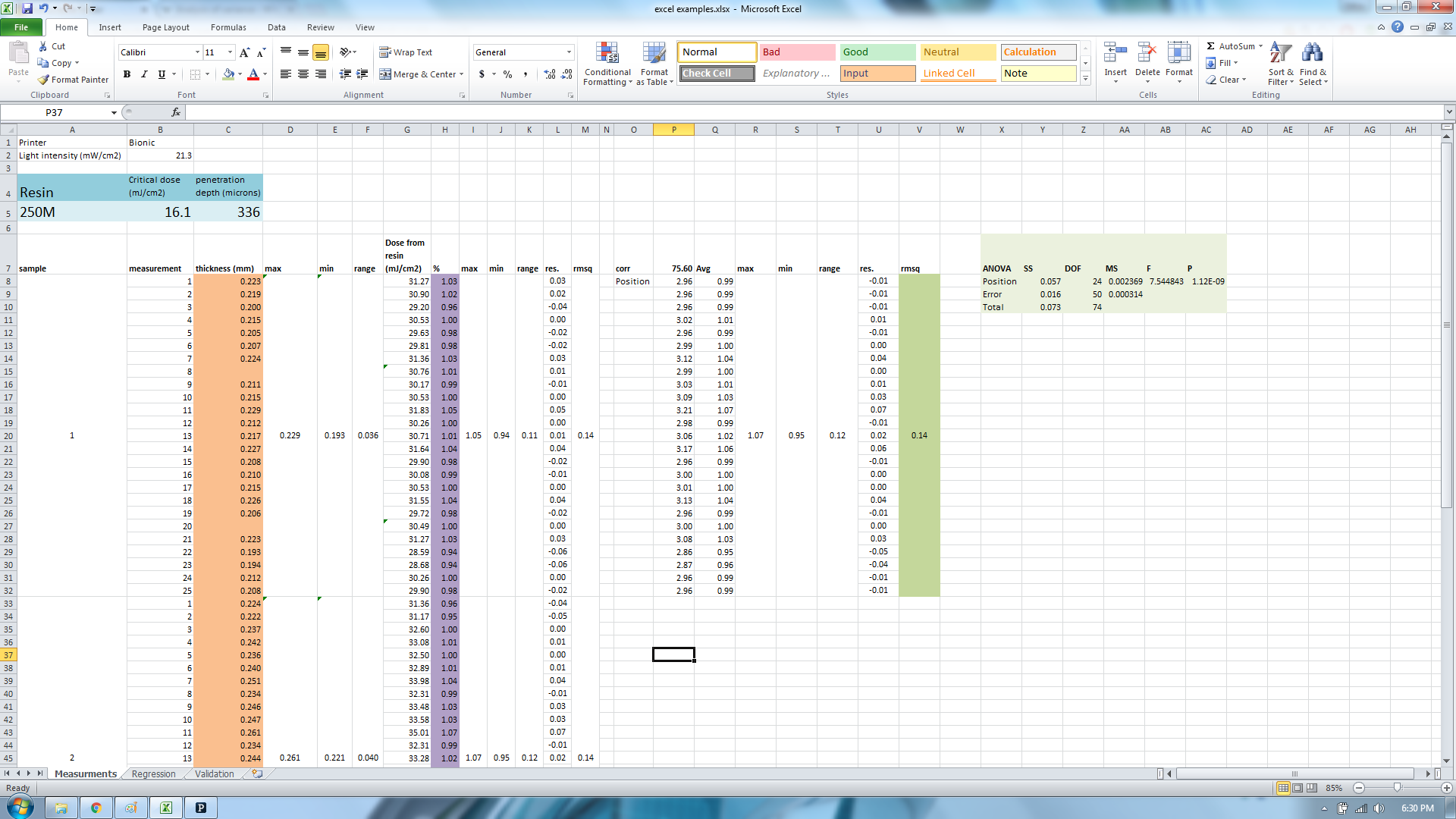
Task: Click the Orientation text angle icon
Action: (346, 52)
